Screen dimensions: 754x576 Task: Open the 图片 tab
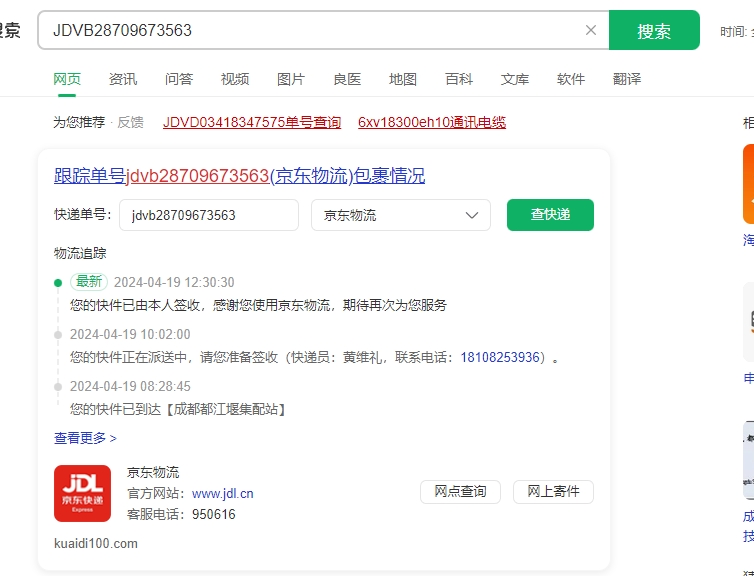tap(291, 79)
